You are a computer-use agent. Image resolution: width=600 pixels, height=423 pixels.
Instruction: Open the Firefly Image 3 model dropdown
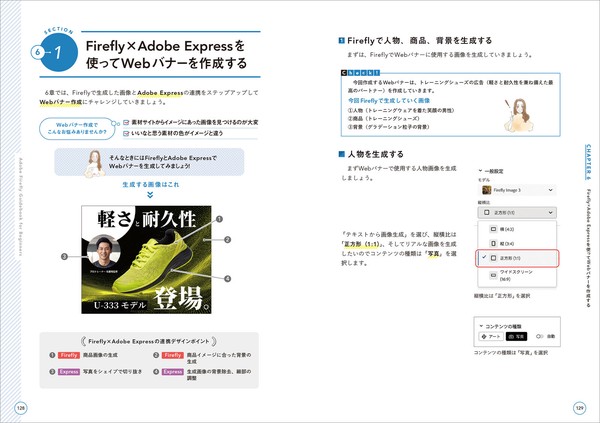coord(517,190)
